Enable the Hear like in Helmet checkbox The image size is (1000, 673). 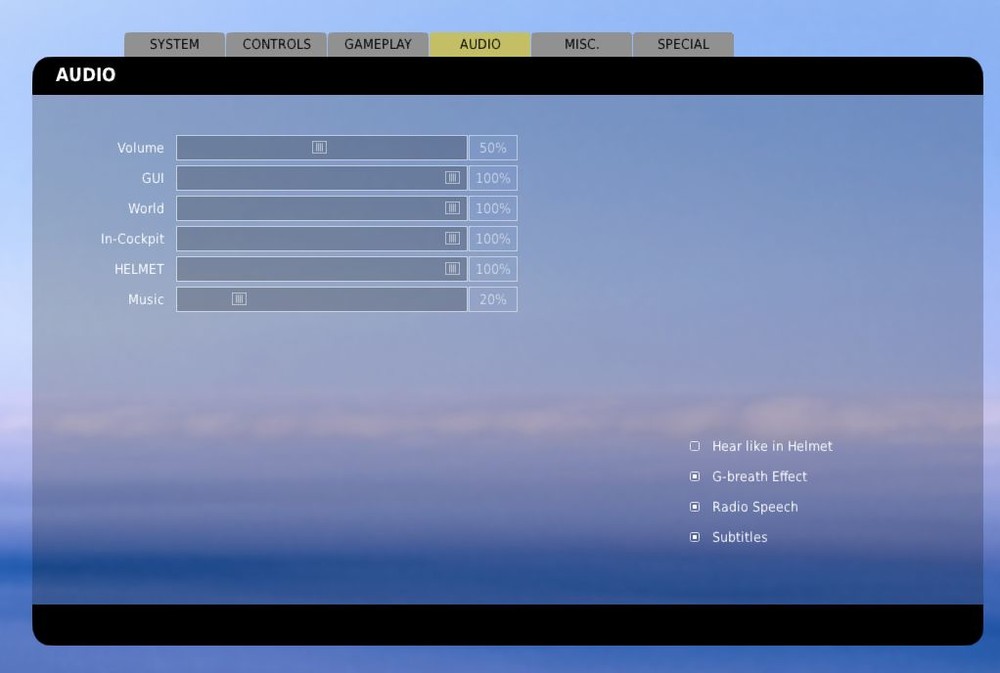pos(695,446)
